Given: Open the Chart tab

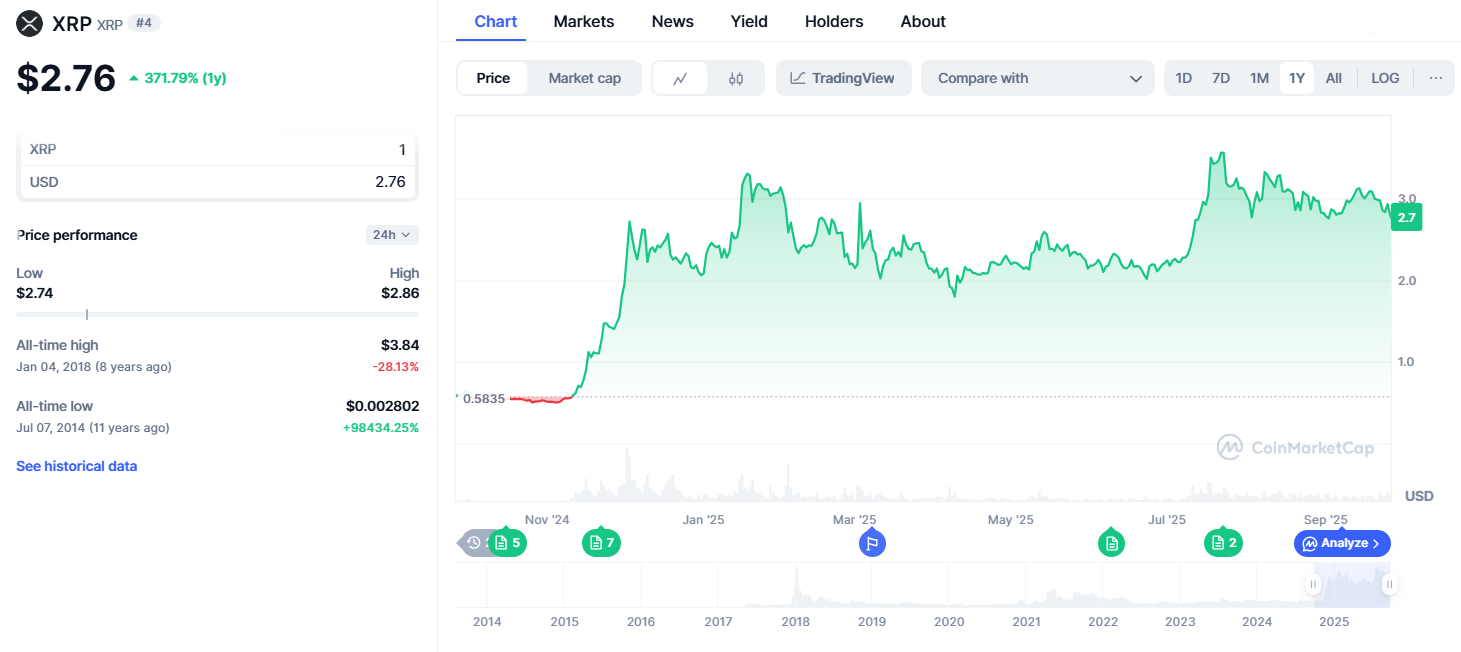Looking at the screenshot, I should coord(496,21).
